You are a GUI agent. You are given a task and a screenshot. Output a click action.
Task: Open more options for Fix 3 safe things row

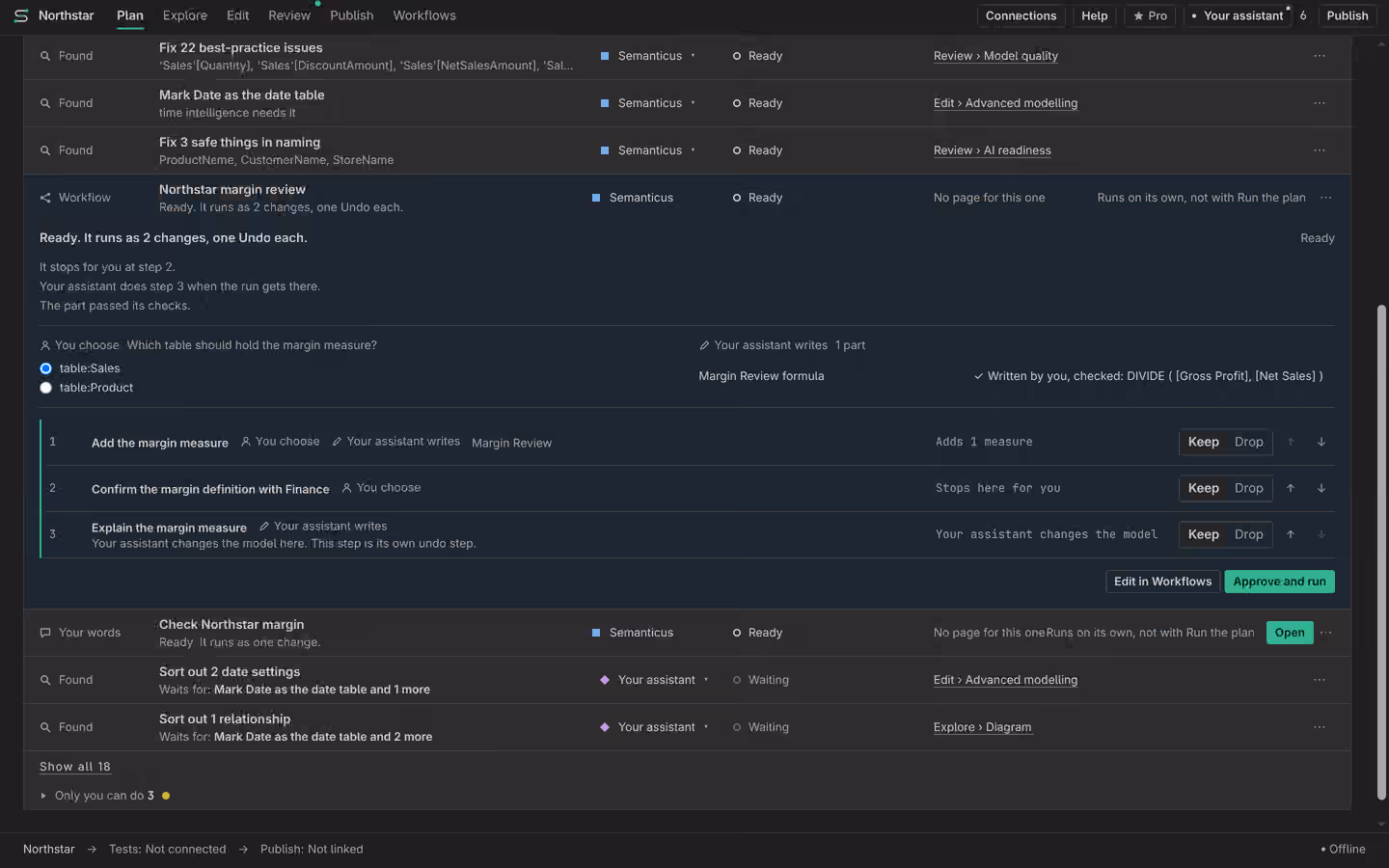point(1319,150)
